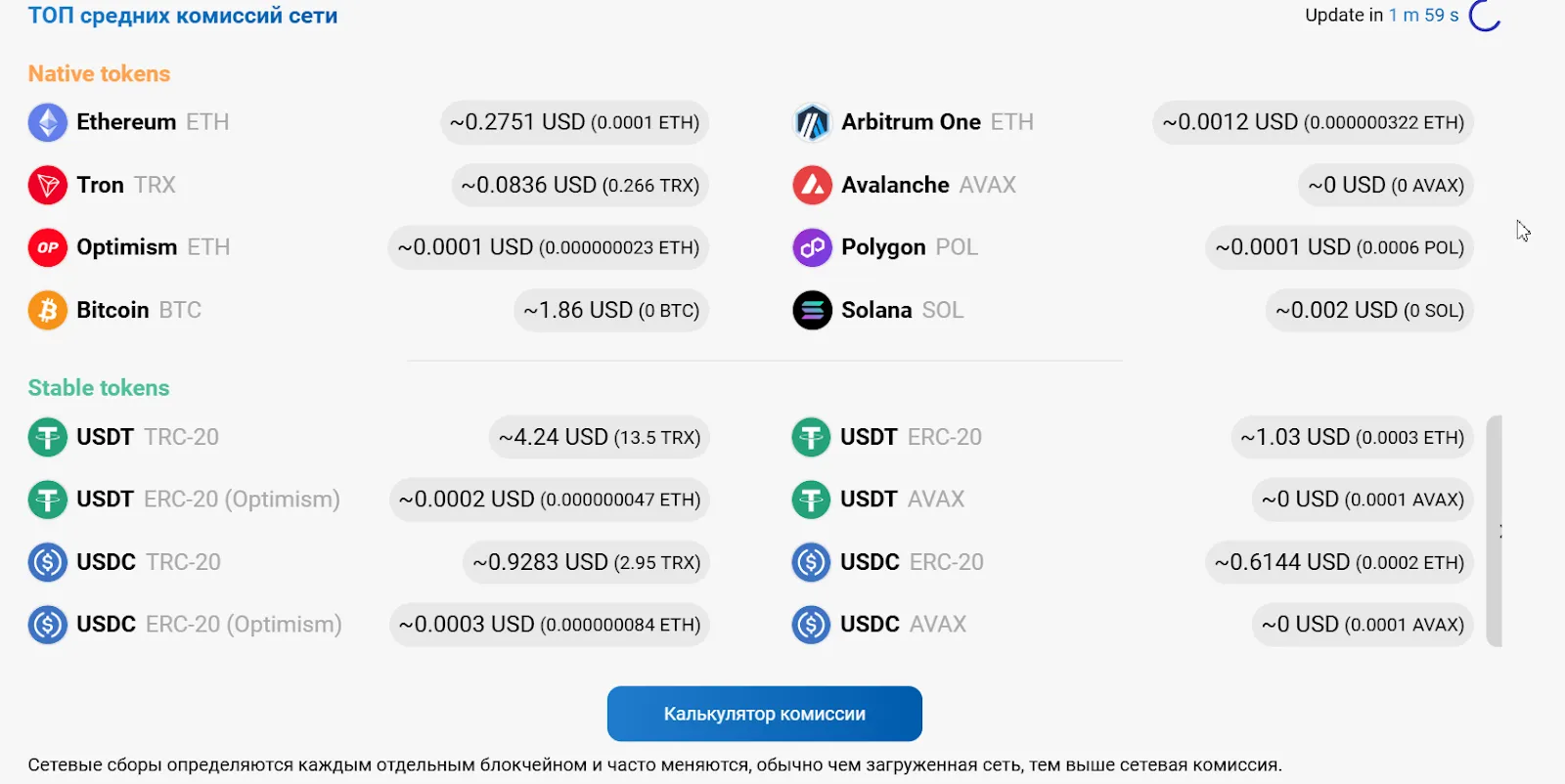Click the update refresh spinner icon
This screenshot has height=784, width=1565.
tap(1485, 14)
